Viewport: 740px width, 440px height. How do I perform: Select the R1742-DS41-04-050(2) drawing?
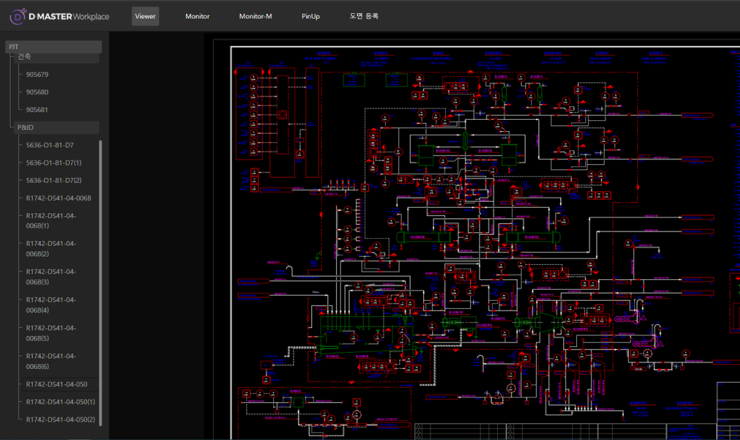pyautogui.click(x=60, y=419)
